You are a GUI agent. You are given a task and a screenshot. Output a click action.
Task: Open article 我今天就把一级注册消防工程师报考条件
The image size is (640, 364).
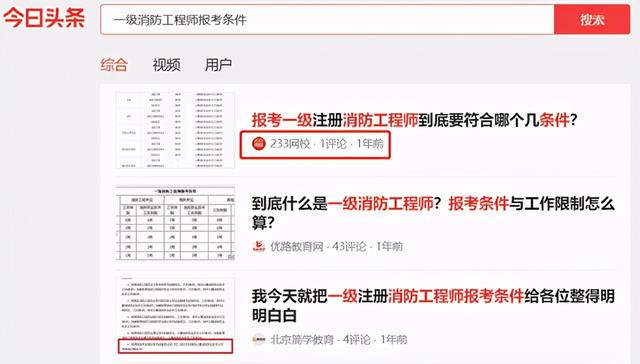tap(433, 306)
